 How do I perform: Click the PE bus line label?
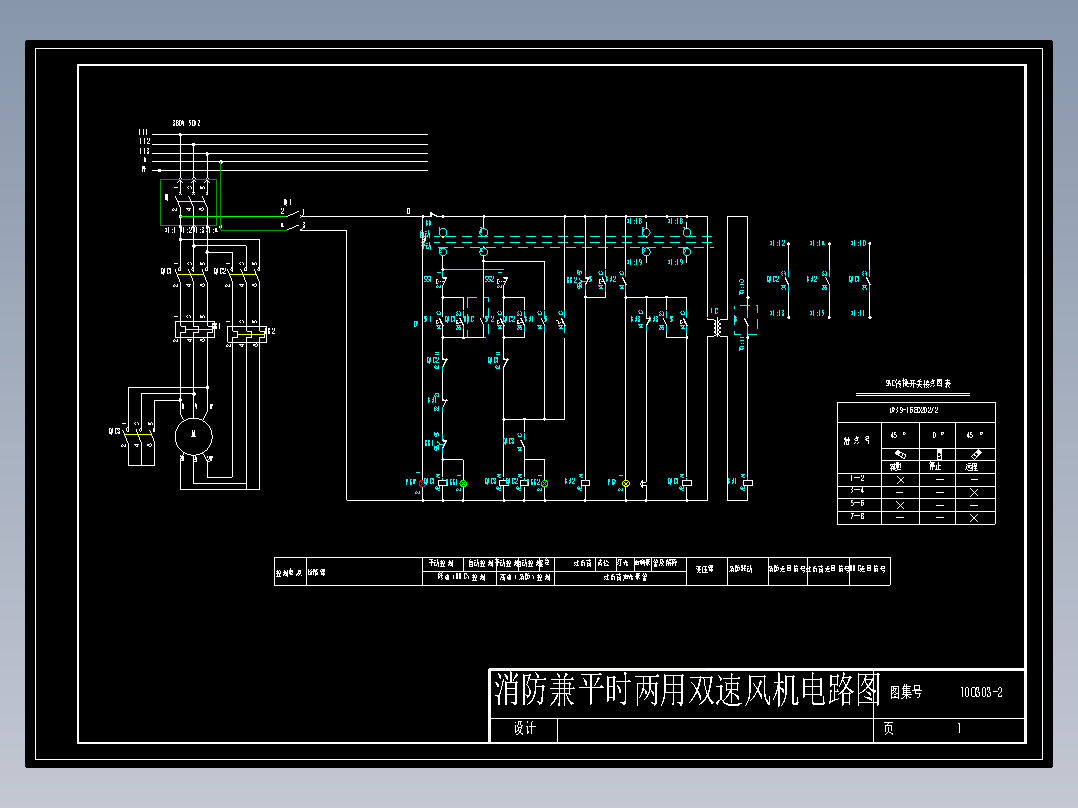[144, 169]
